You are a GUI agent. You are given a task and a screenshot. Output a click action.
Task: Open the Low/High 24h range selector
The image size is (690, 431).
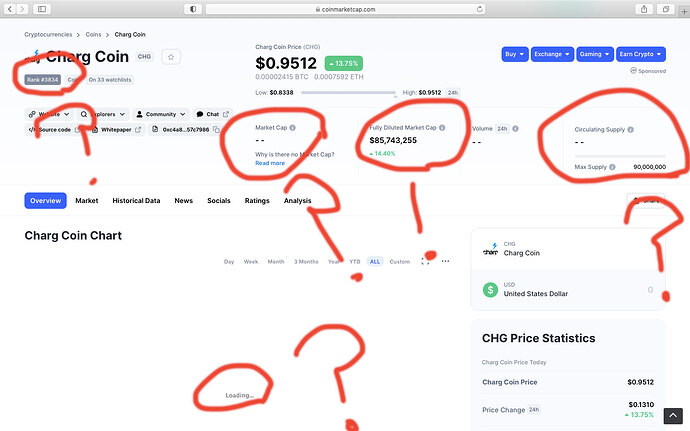(452, 92)
